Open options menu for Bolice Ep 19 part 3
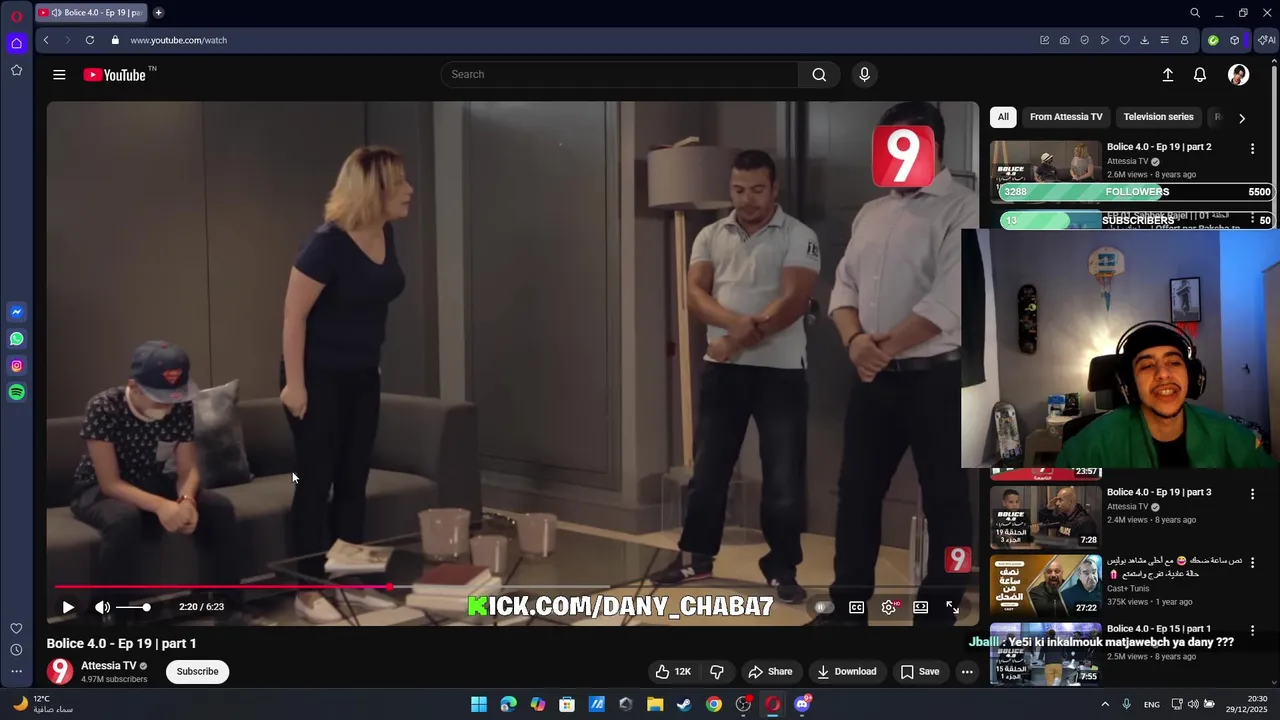Image resolution: width=1280 pixels, height=720 pixels. [x=1252, y=494]
